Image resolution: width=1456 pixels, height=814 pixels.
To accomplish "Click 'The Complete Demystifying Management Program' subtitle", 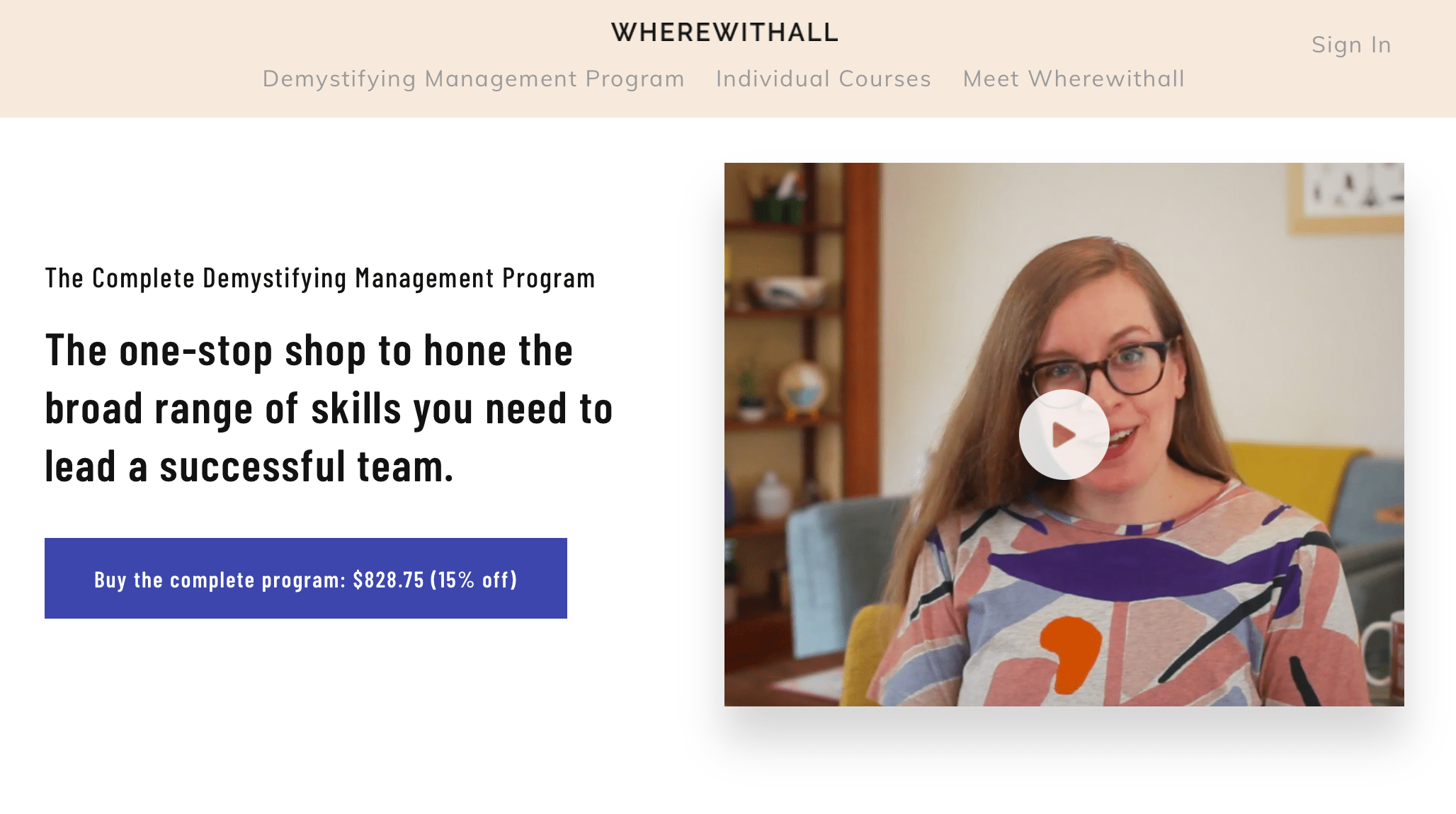I will (320, 278).
